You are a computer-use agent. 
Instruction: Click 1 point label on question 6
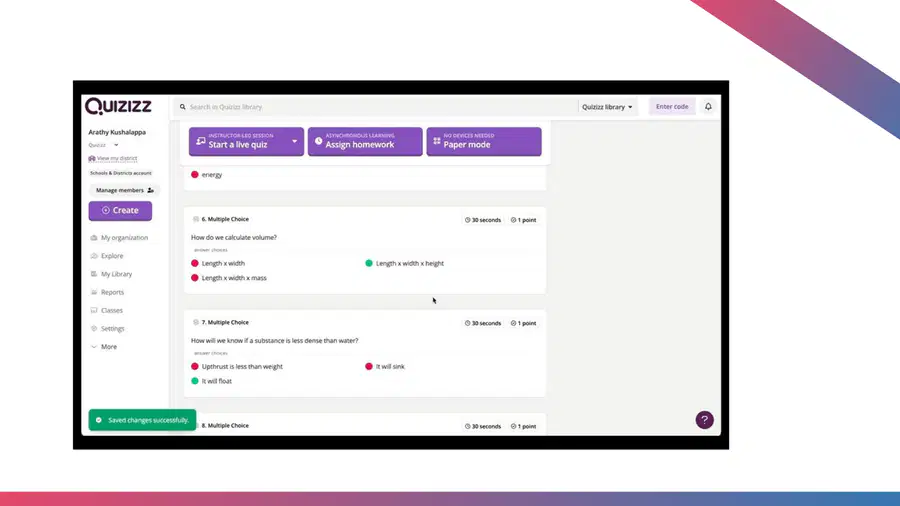[x=523, y=220]
